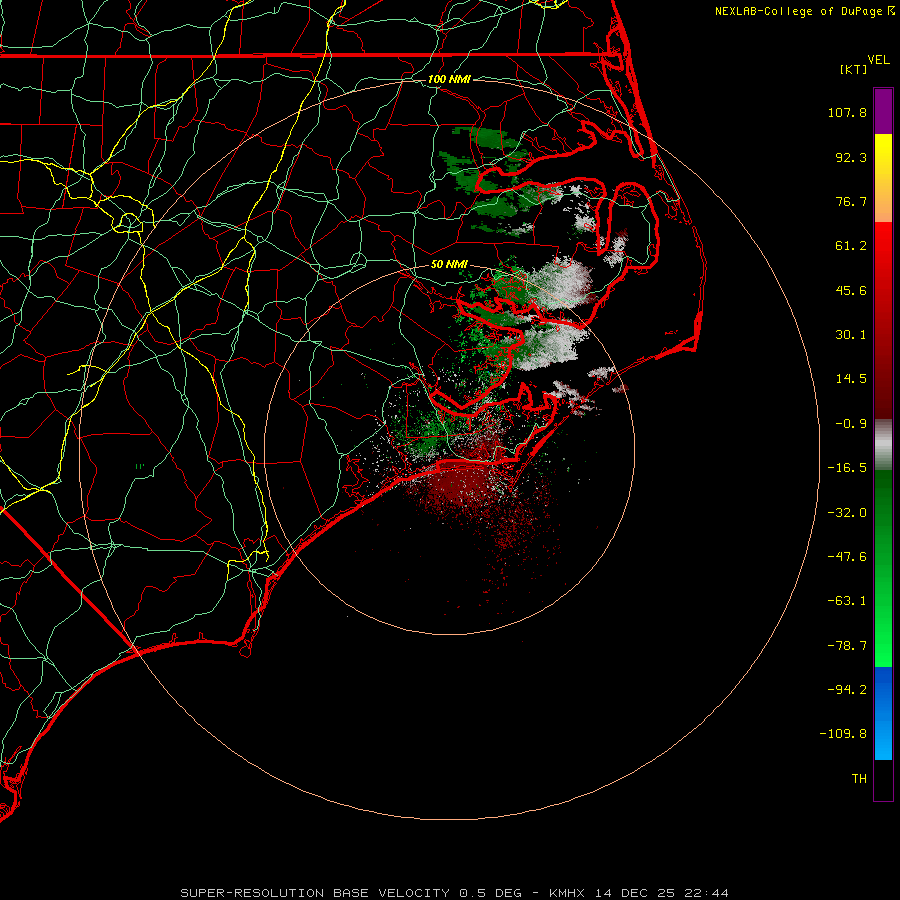Click the TH legend label
The image size is (900, 900).
click(859, 779)
